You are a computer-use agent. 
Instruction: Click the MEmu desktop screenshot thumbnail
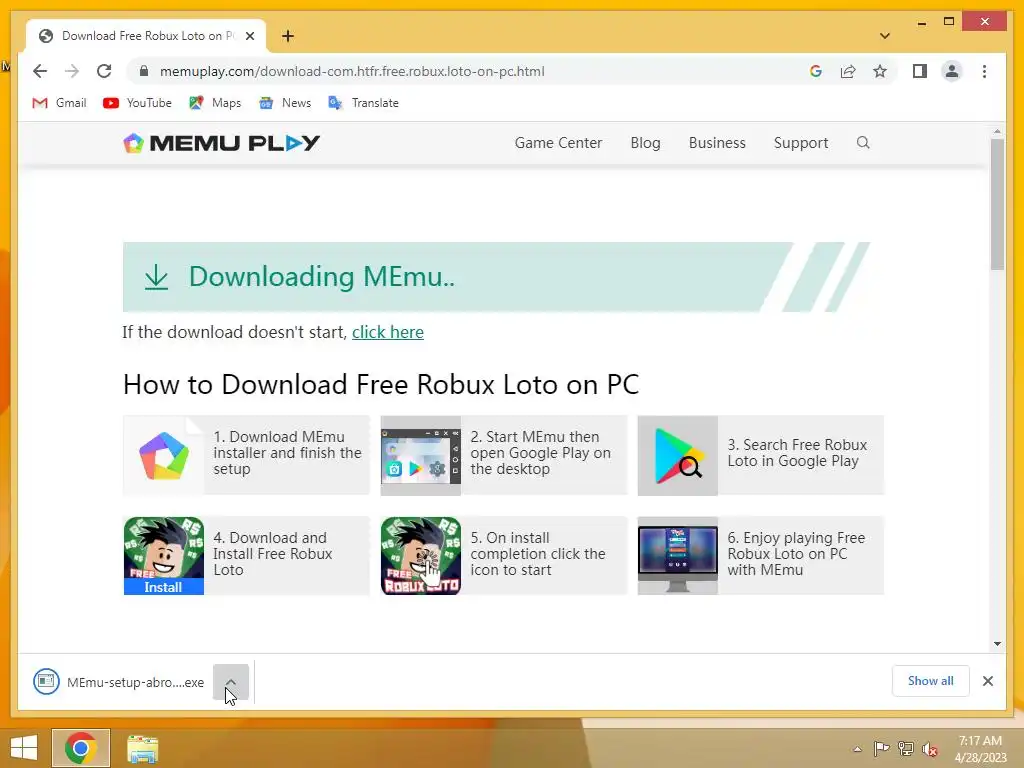pyautogui.click(x=421, y=455)
